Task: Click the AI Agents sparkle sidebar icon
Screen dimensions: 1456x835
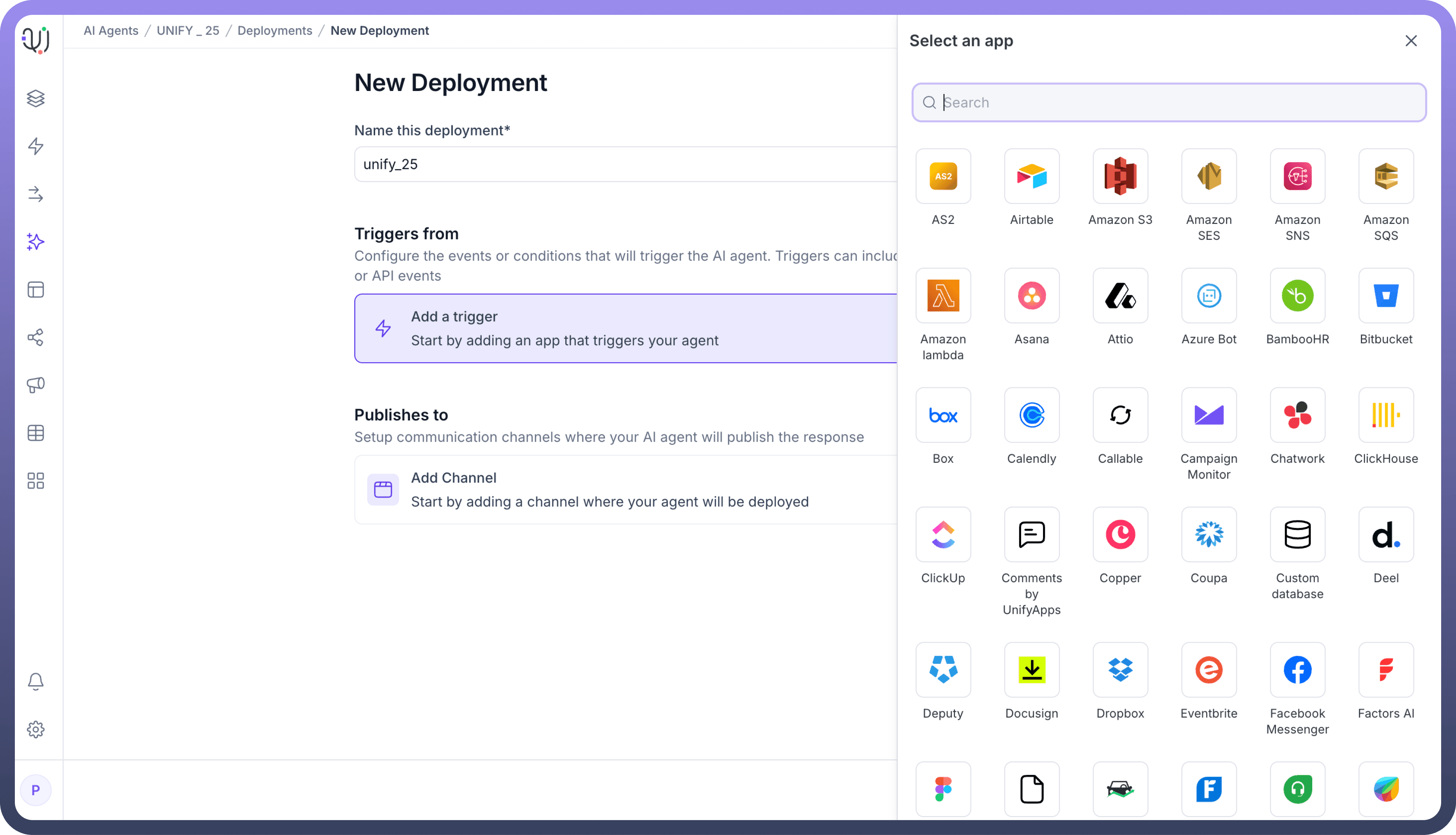Action: pos(36,242)
